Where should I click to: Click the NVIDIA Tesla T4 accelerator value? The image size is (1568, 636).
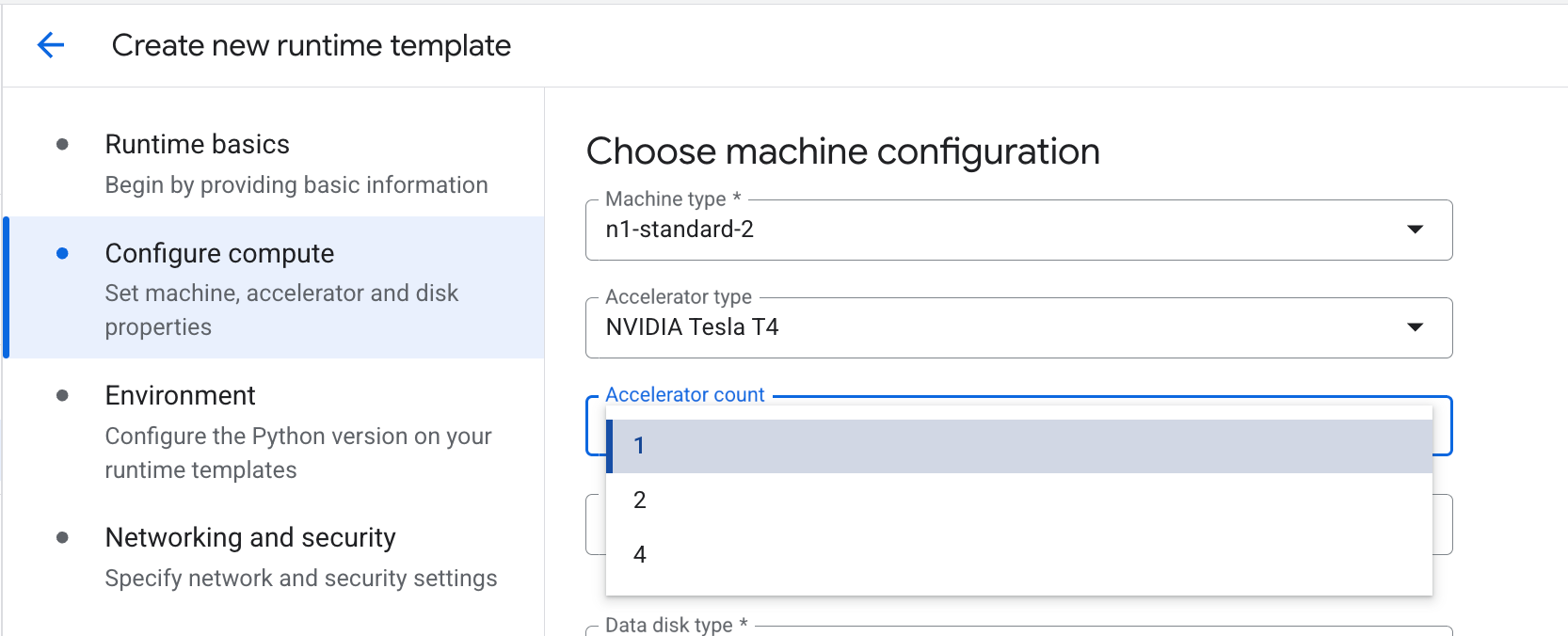(x=692, y=327)
